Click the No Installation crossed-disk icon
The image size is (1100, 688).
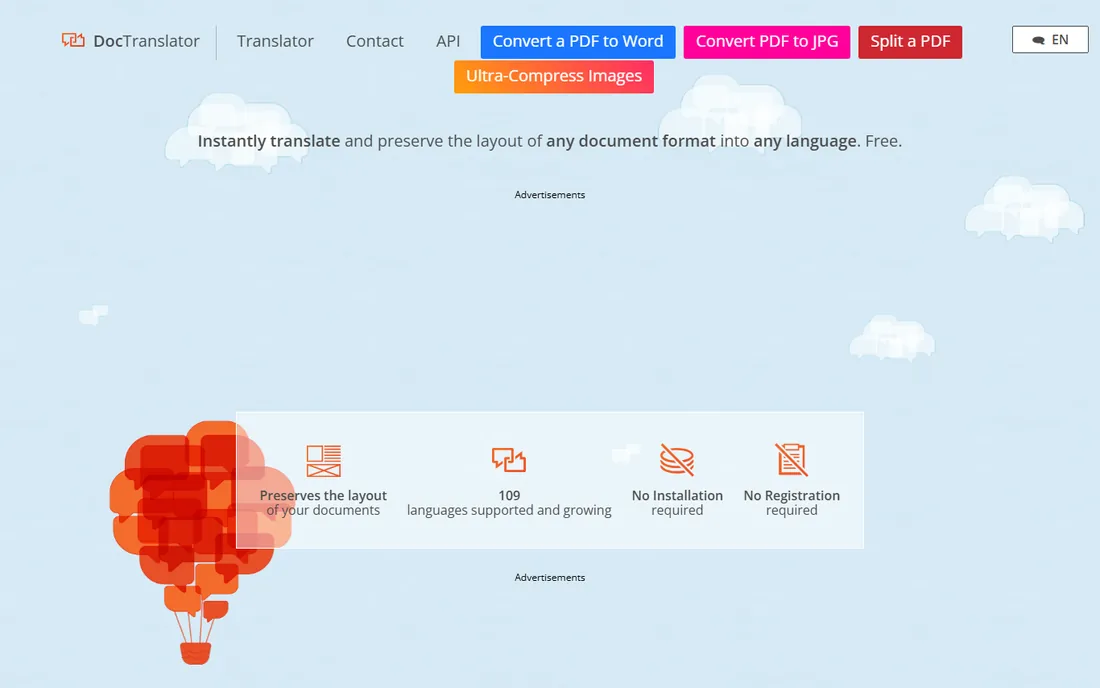(677, 459)
